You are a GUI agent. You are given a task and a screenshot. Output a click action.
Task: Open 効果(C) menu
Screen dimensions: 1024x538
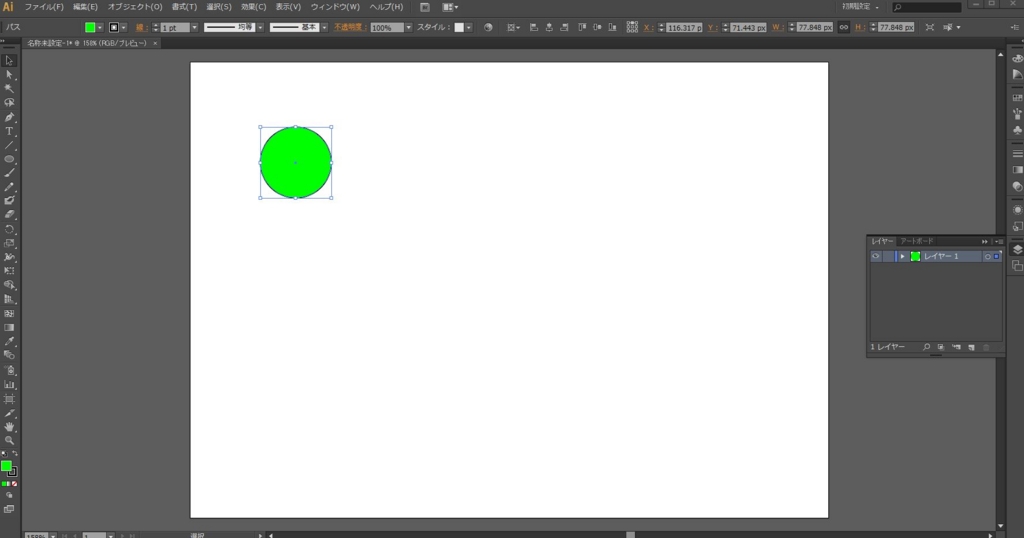(x=253, y=7)
